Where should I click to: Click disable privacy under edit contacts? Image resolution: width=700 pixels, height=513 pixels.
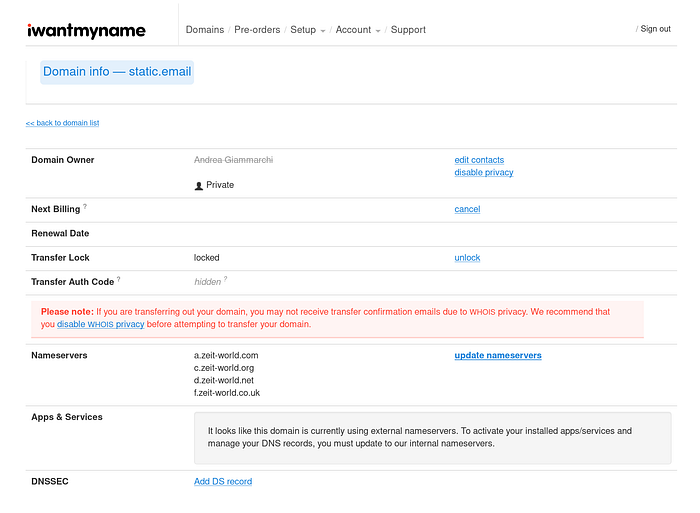(x=483, y=173)
